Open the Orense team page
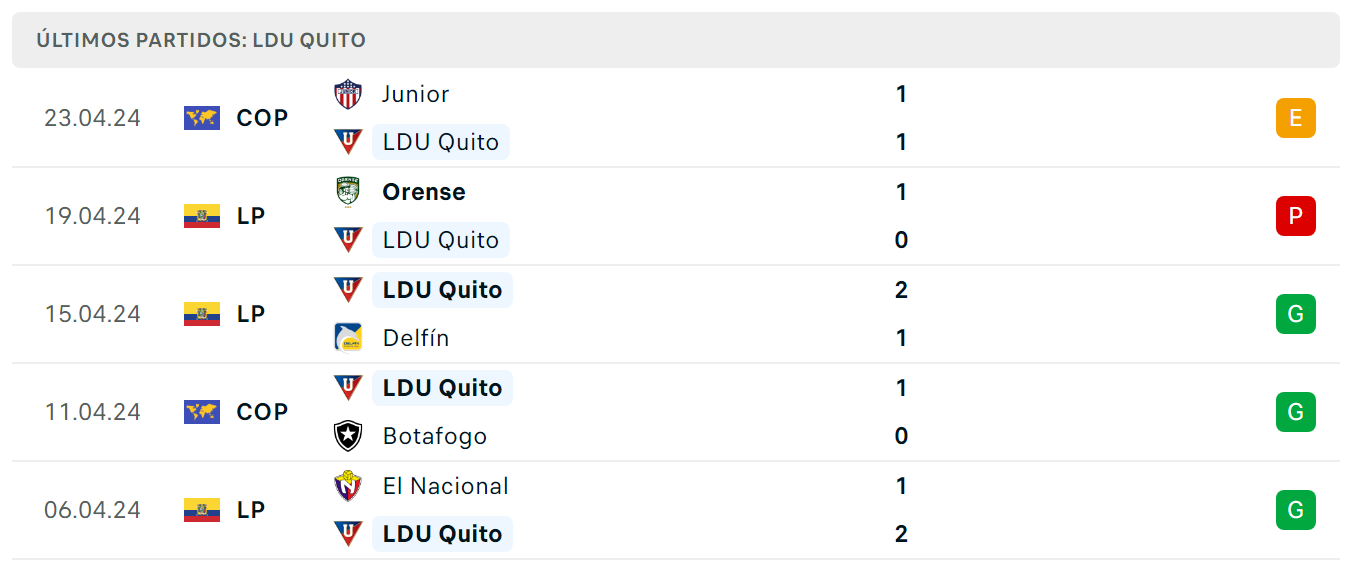This screenshot has width=1356, height=577. coord(424,192)
